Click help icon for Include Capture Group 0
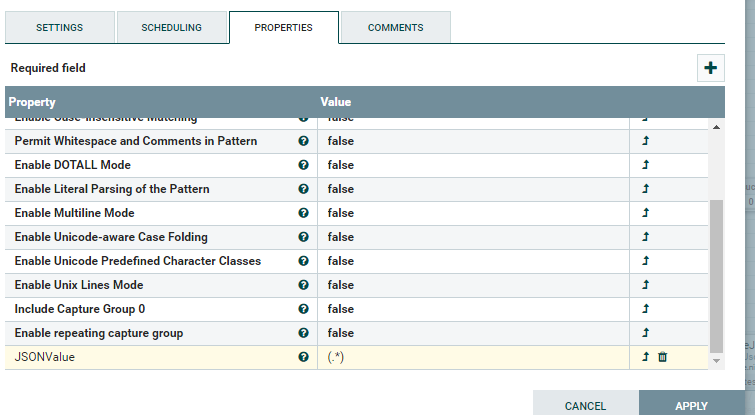The height and width of the screenshot is (415, 755). click(x=303, y=309)
